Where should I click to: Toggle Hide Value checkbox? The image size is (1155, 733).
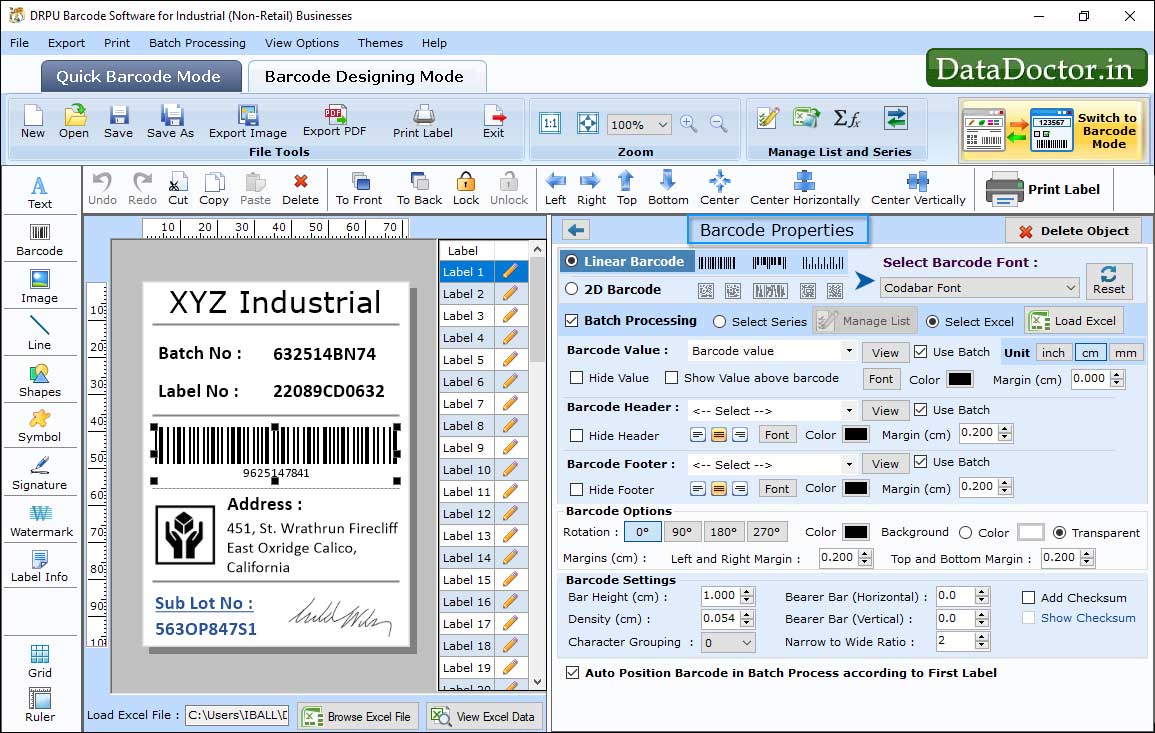click(x=577, y=378)
